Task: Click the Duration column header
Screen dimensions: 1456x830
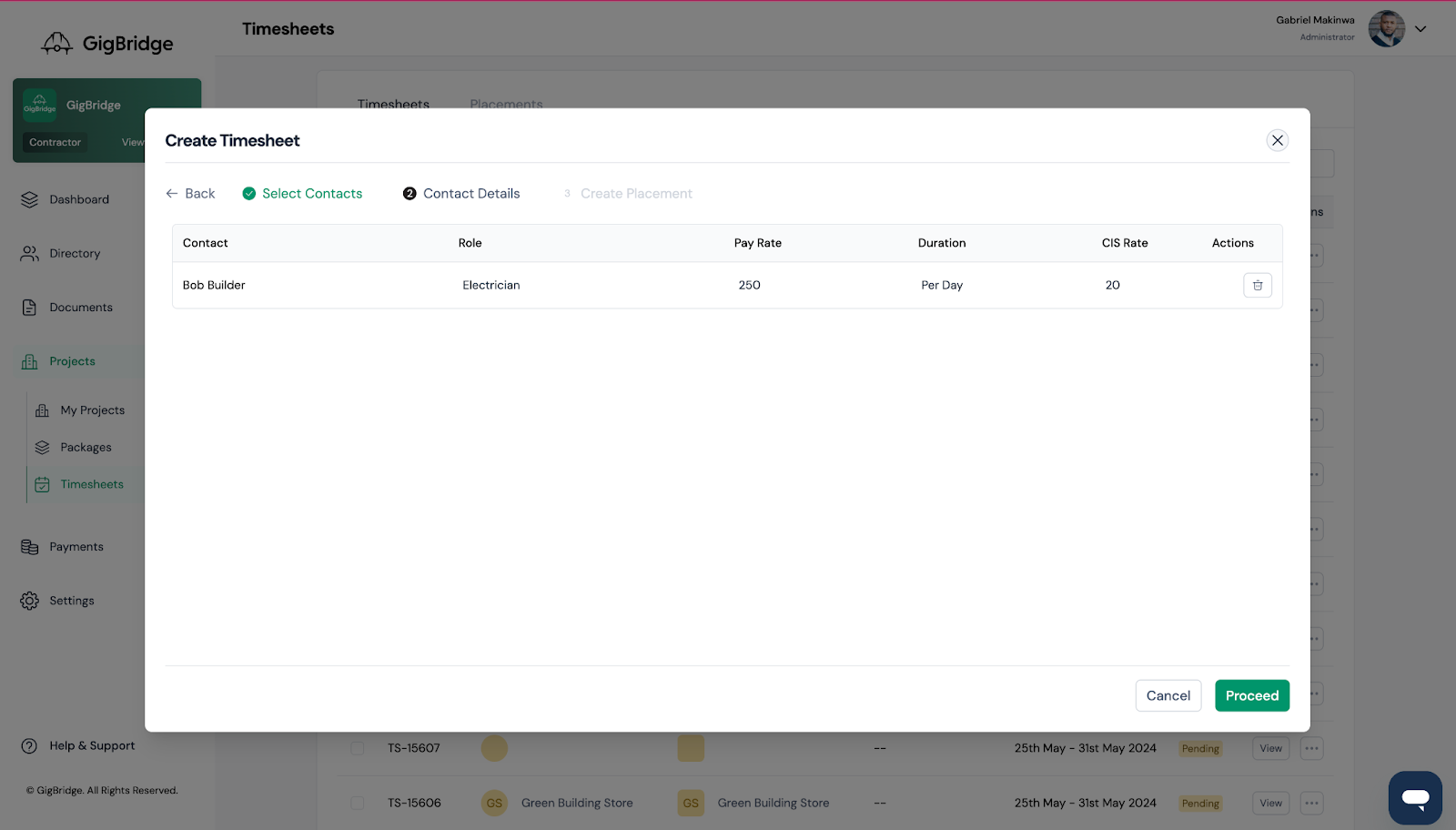Action: (942, 243)
